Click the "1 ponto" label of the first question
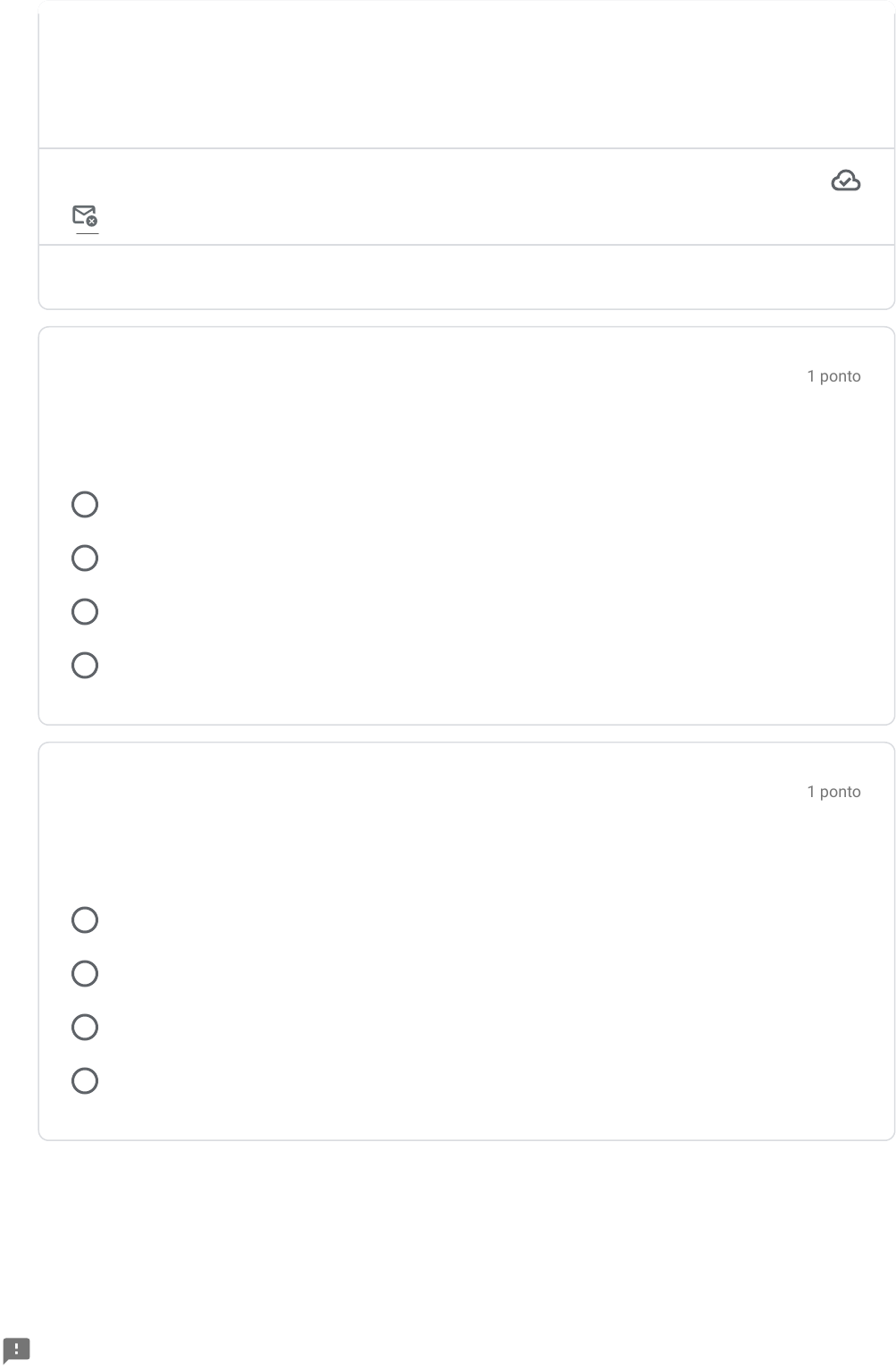Image resolution: width=896 pixels, height=1369 pixels. pos(833,376)
